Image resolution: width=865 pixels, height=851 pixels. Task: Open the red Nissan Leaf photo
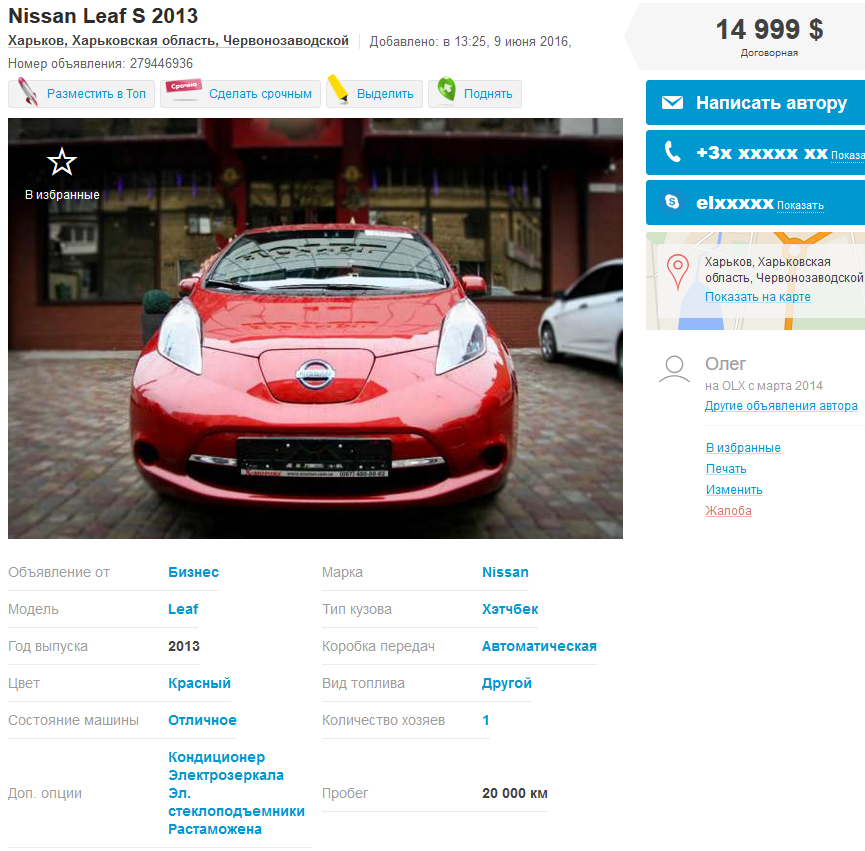316,329
